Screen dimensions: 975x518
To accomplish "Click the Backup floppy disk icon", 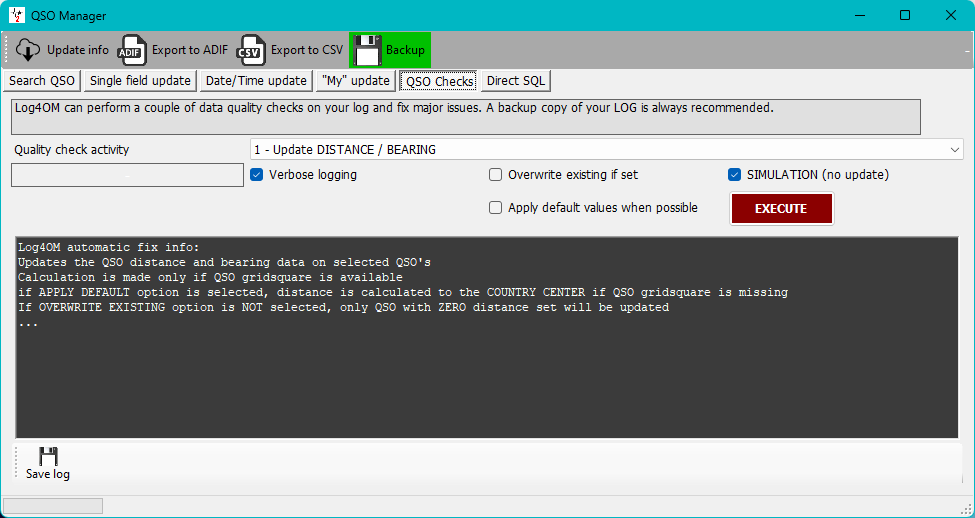I will pos(367,50).
